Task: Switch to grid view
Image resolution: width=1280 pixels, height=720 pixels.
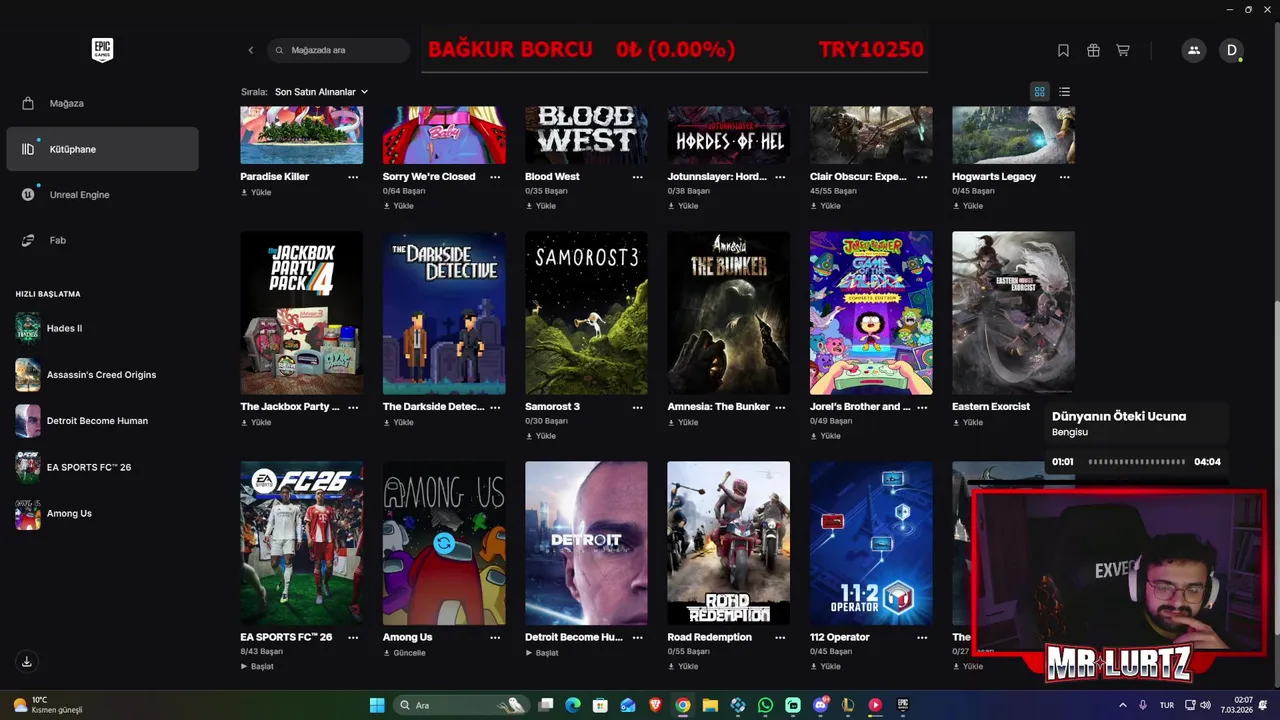Action: [1039, 92]
